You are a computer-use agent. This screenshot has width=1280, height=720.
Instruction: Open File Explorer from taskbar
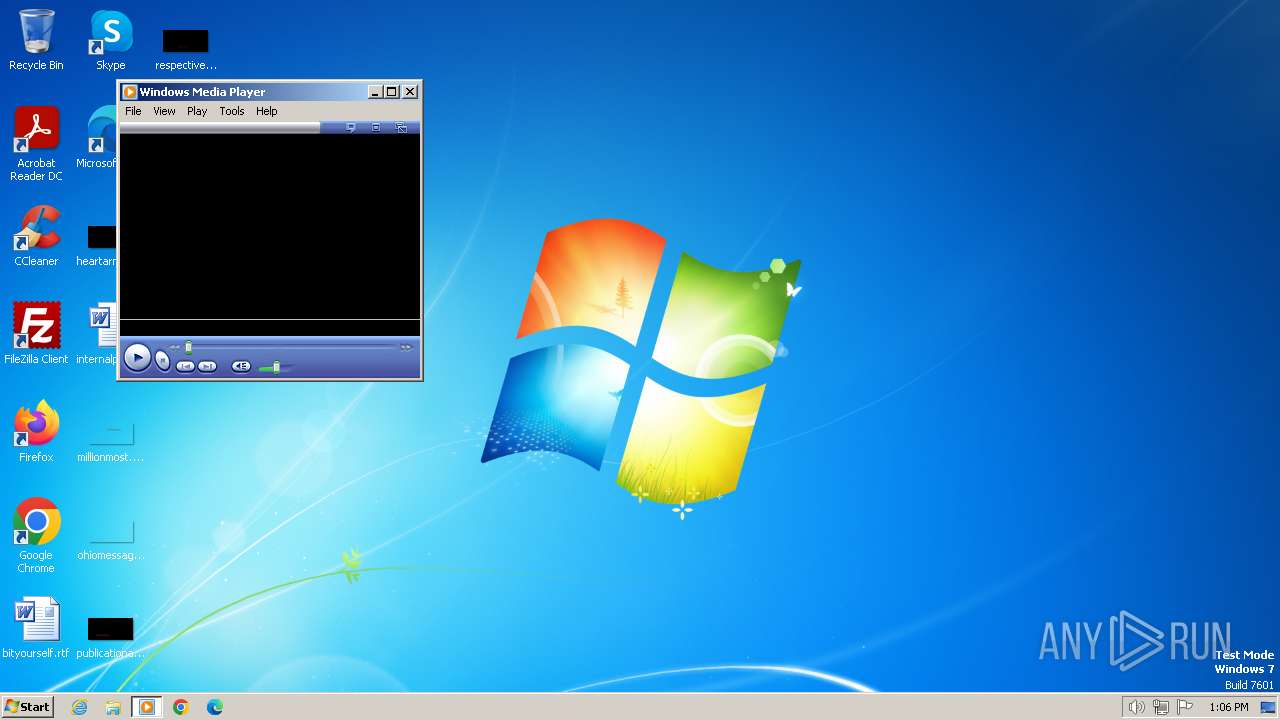113,707
